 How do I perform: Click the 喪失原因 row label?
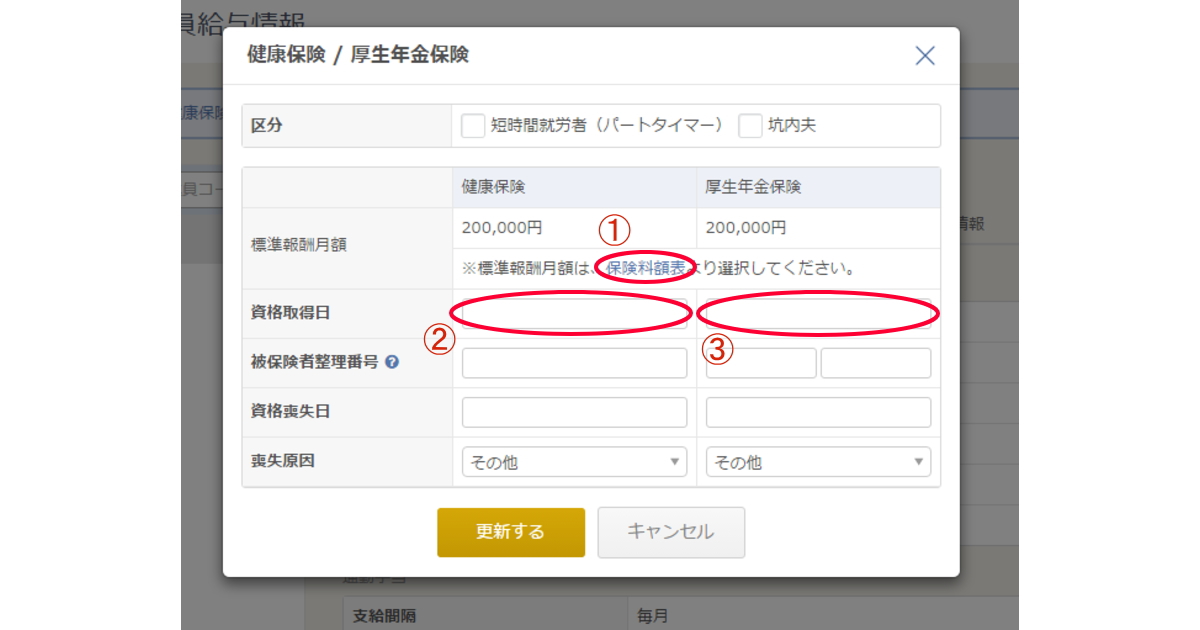pos(282,462)
